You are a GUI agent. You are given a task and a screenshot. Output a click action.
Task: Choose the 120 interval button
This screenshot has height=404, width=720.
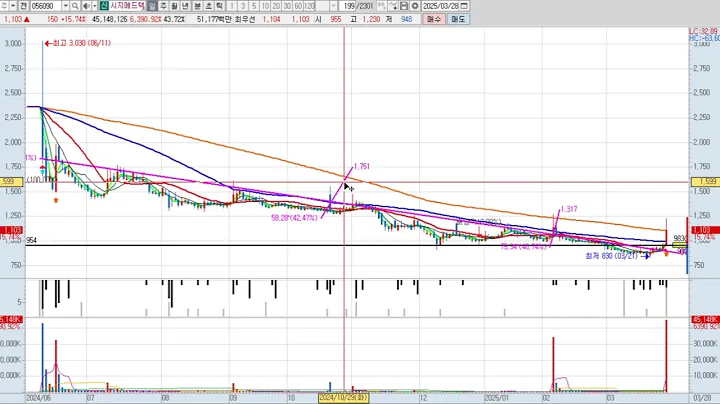[x=309, y=6]
